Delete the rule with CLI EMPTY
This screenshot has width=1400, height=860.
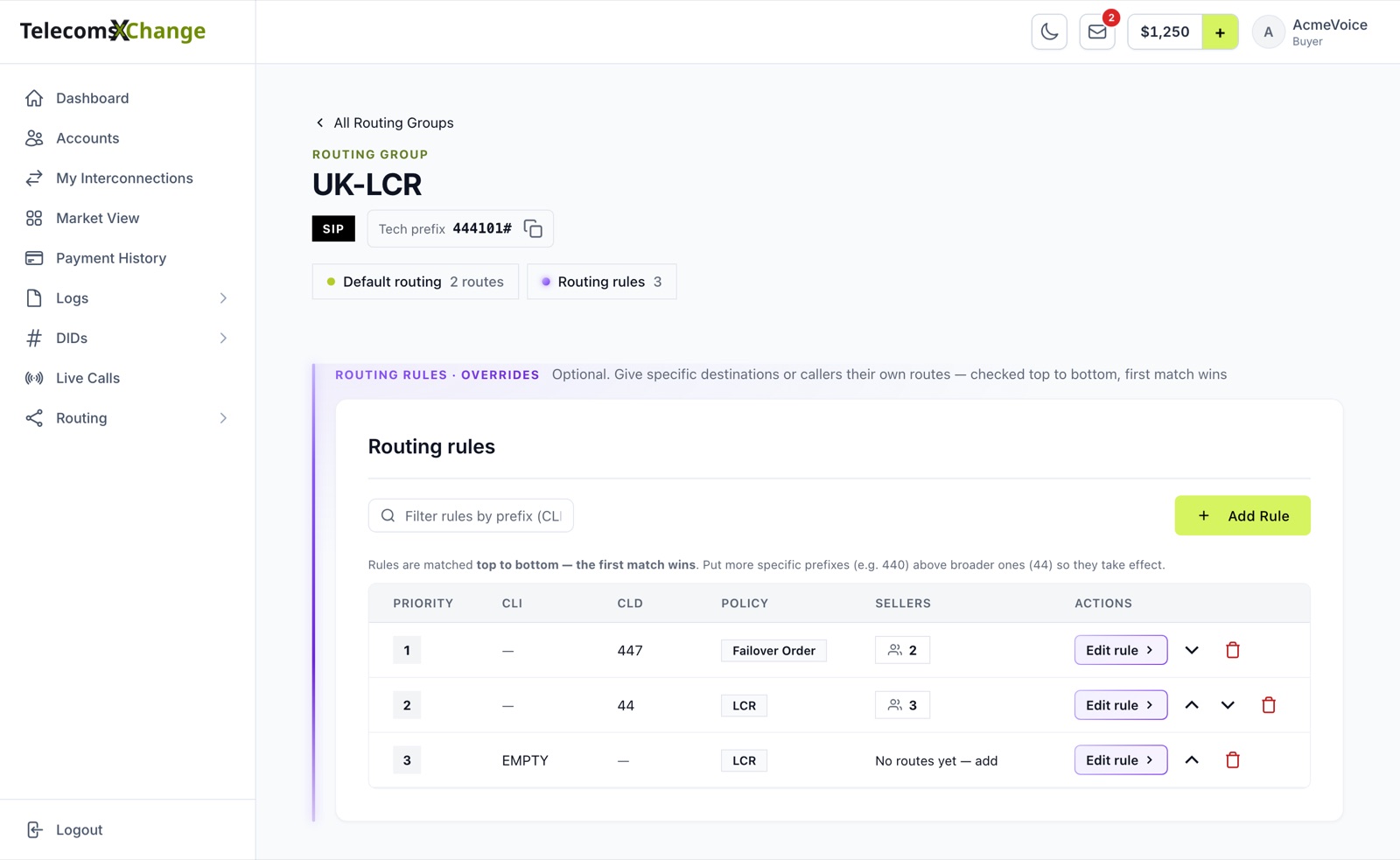1233,760
